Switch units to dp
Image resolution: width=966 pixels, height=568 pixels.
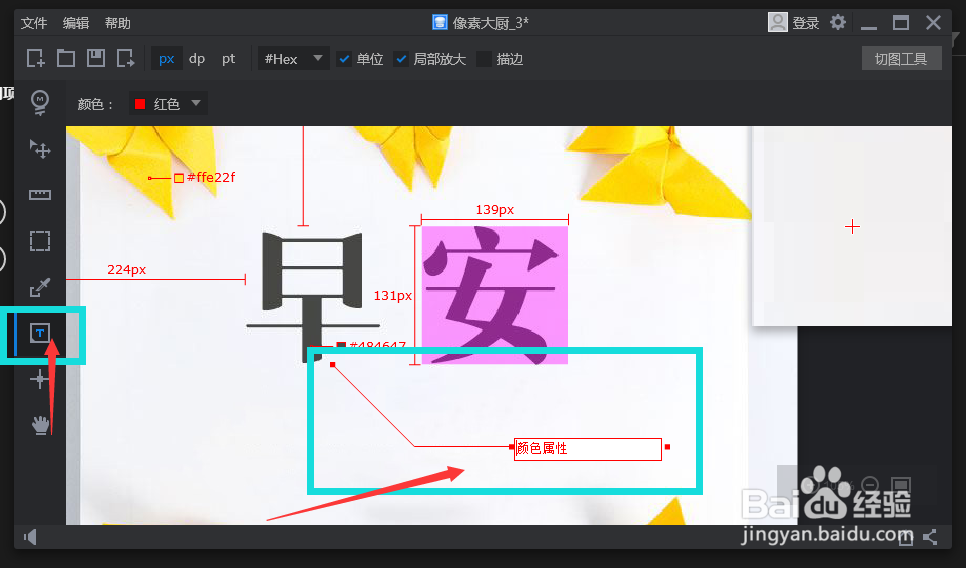pos(197,59)
